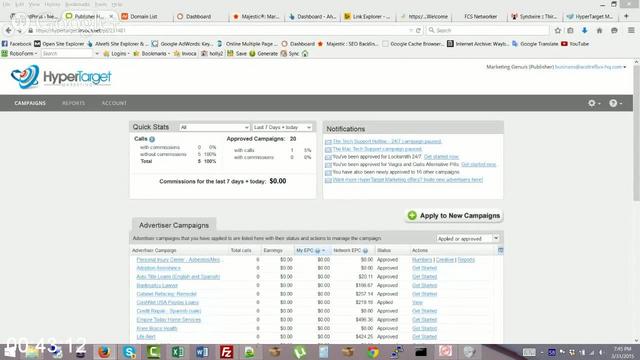Open uTorrent from the taskbar

click(300, 351)
